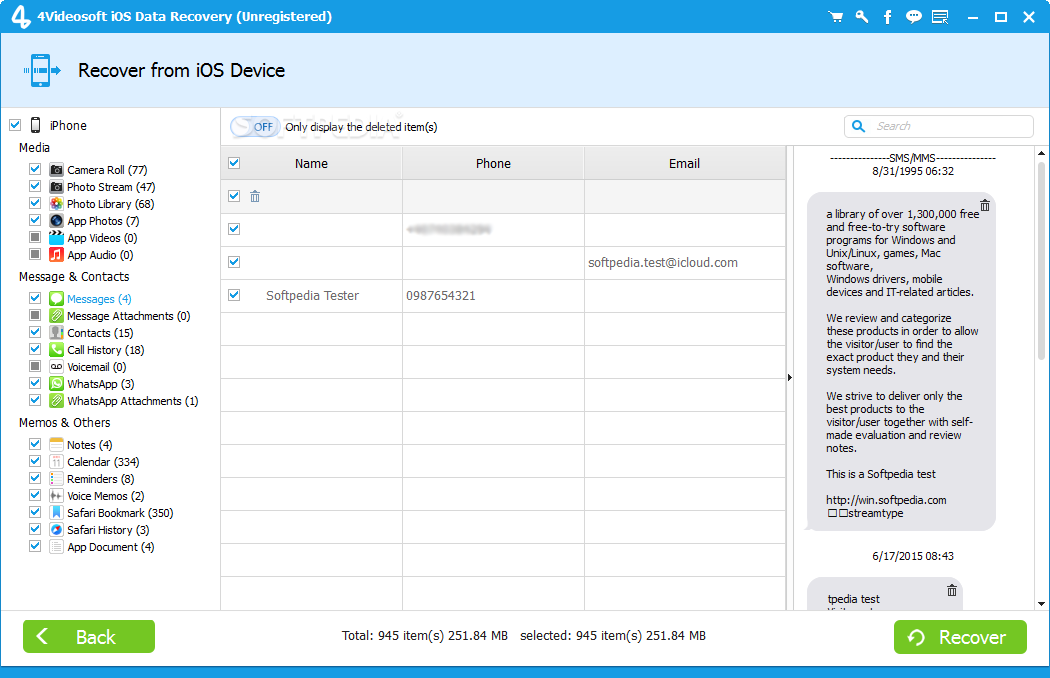This screenshot has width=1050, height=678.
Task: Check the App Videos checkbox
Action: [35, 237]
